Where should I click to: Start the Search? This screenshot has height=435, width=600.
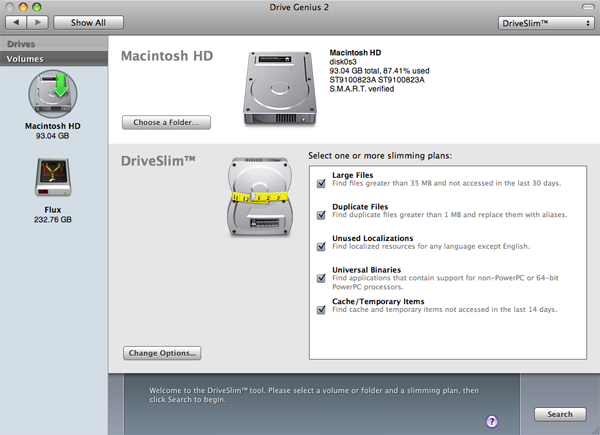(560, 414)
